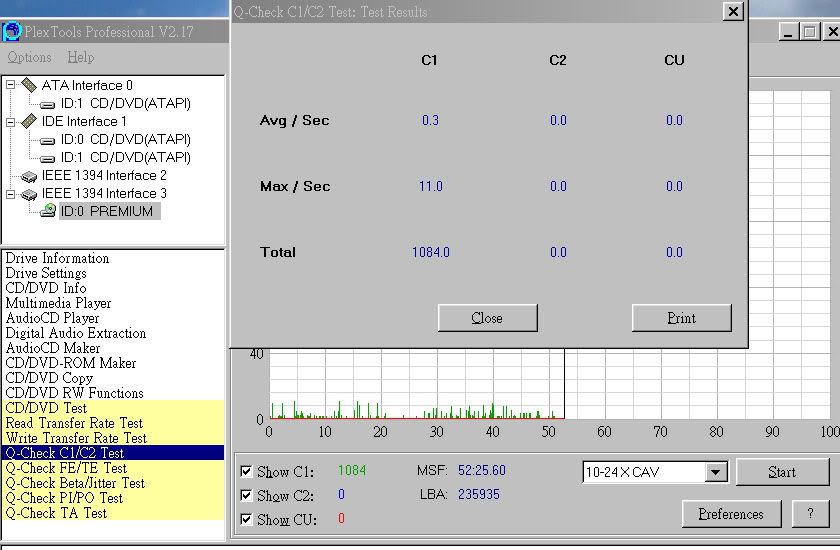
Task: Click the LBA value 235935
Action: coord(478,494)
